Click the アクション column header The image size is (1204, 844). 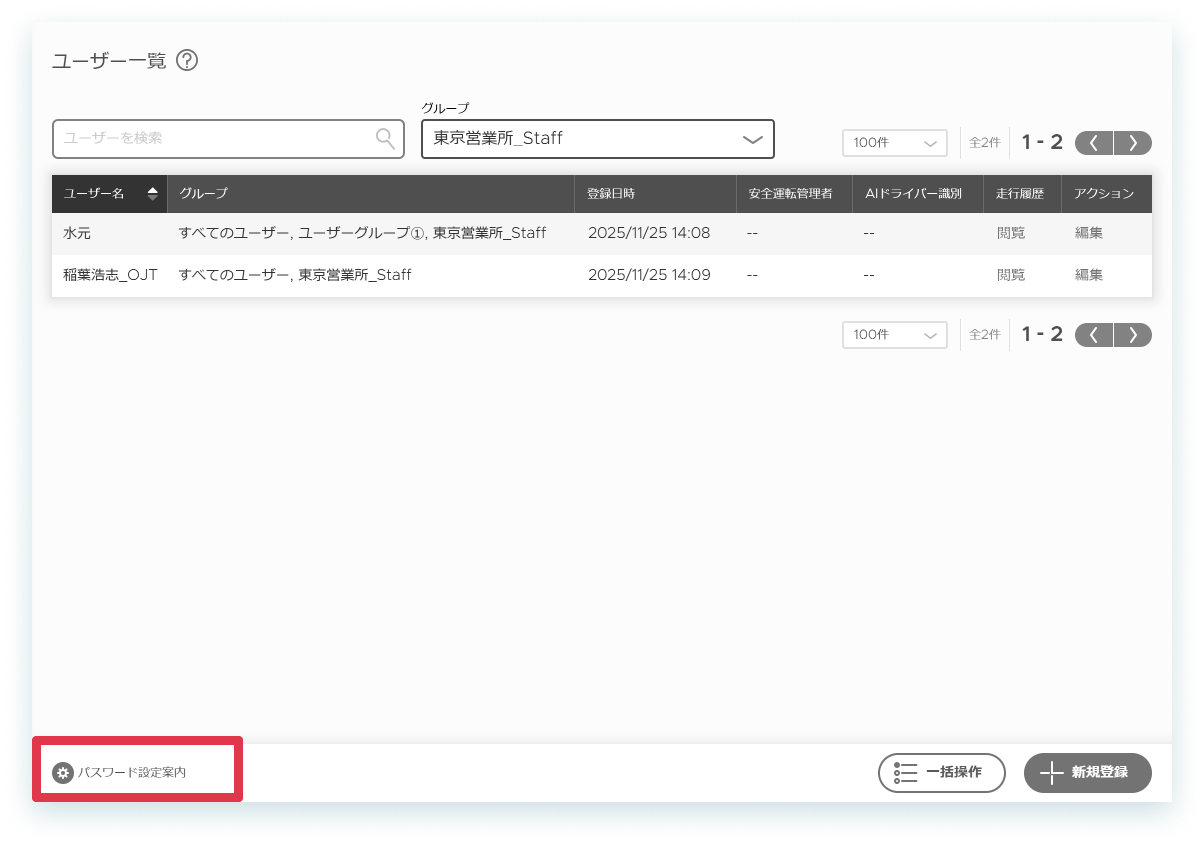tap(1105, 194)
